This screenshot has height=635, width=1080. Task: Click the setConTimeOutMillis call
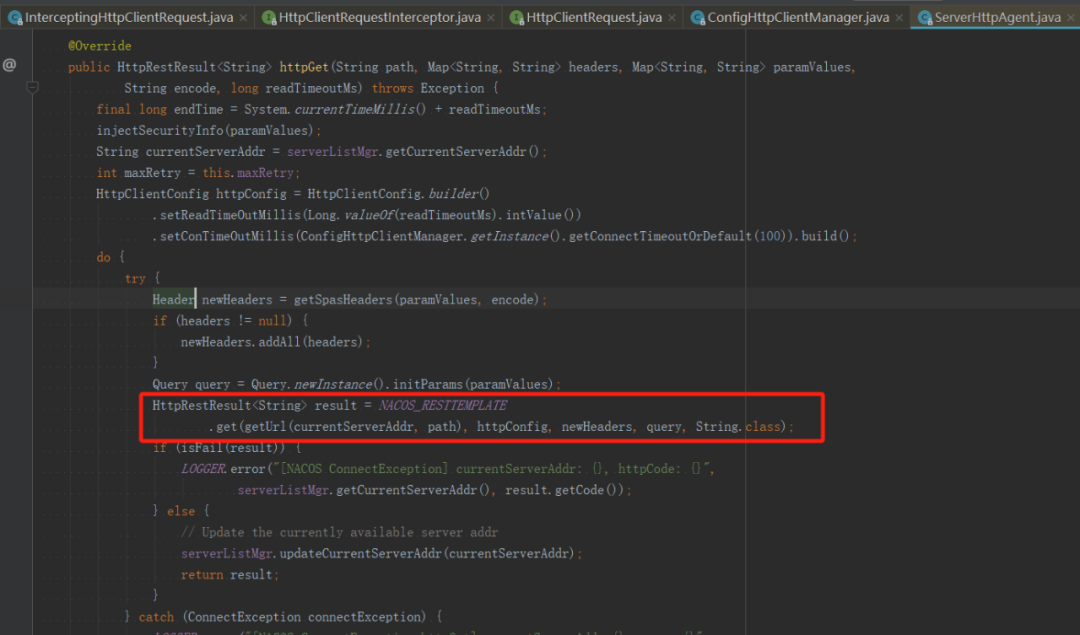(x=227, y=237)
